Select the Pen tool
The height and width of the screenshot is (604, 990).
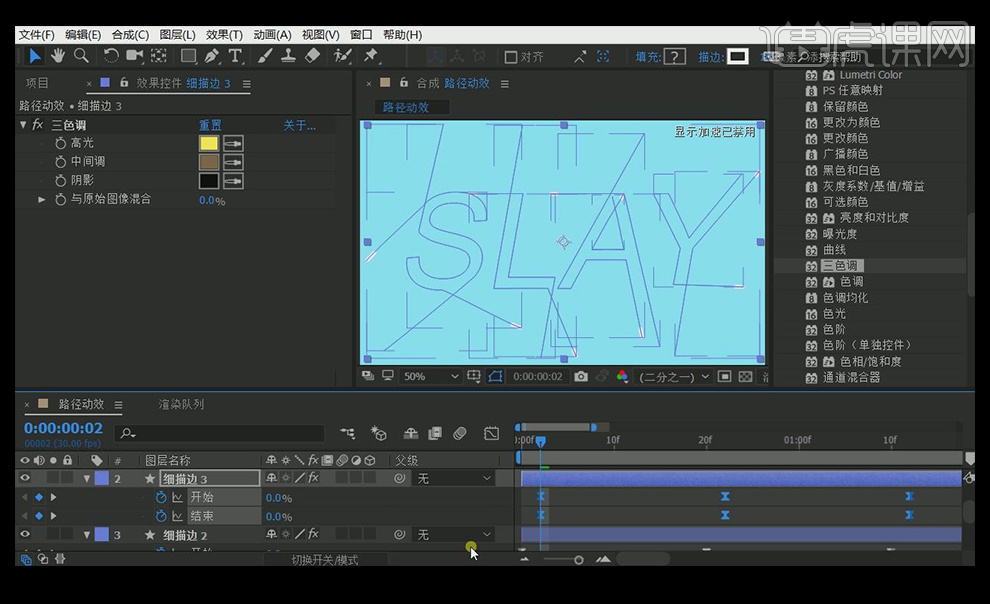click(213, 56)
